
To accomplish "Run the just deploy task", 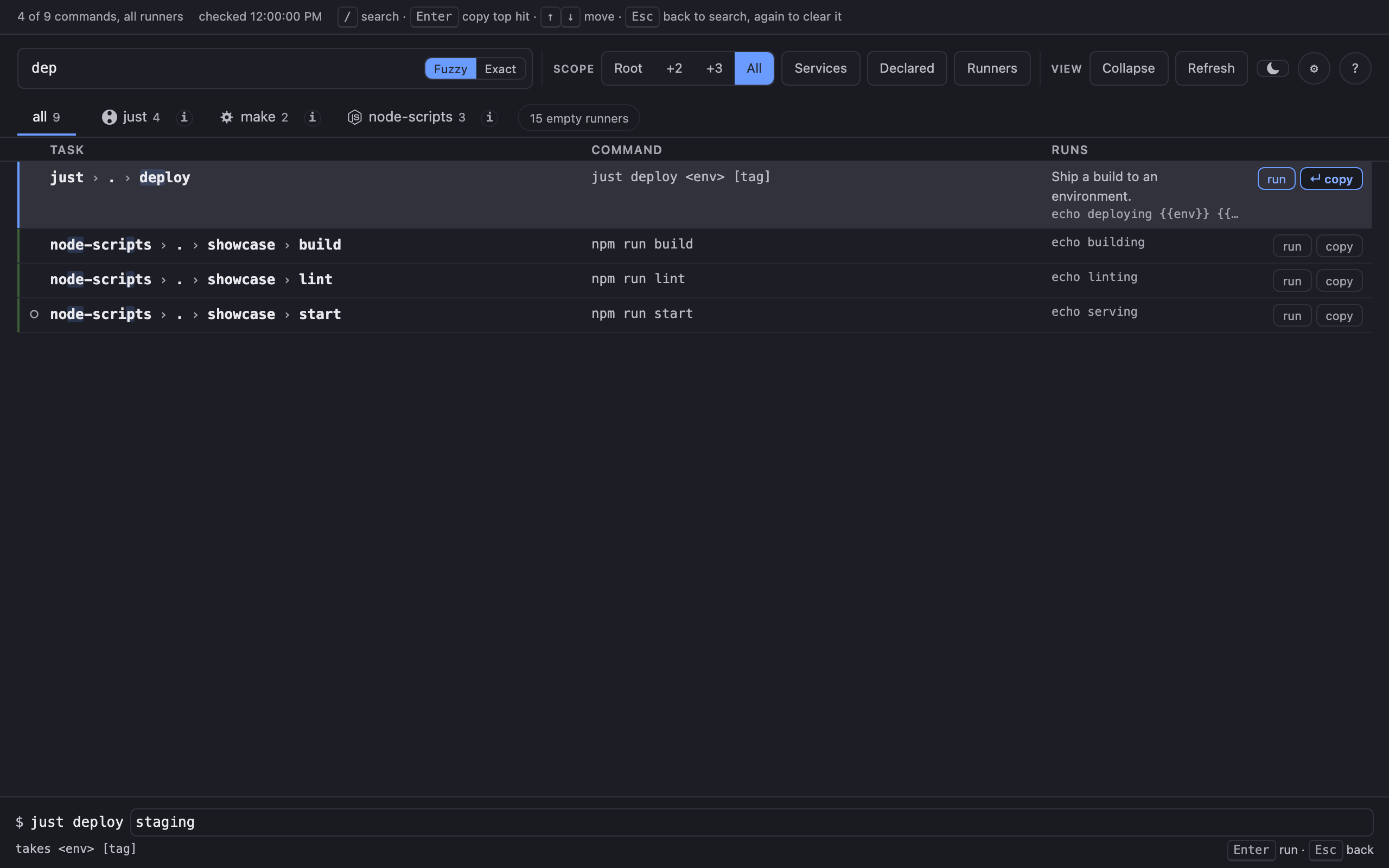I will [x=1276, y=178].
